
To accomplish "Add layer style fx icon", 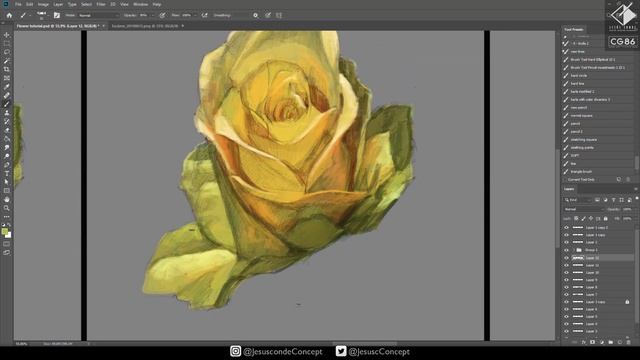I will point(584,342).
